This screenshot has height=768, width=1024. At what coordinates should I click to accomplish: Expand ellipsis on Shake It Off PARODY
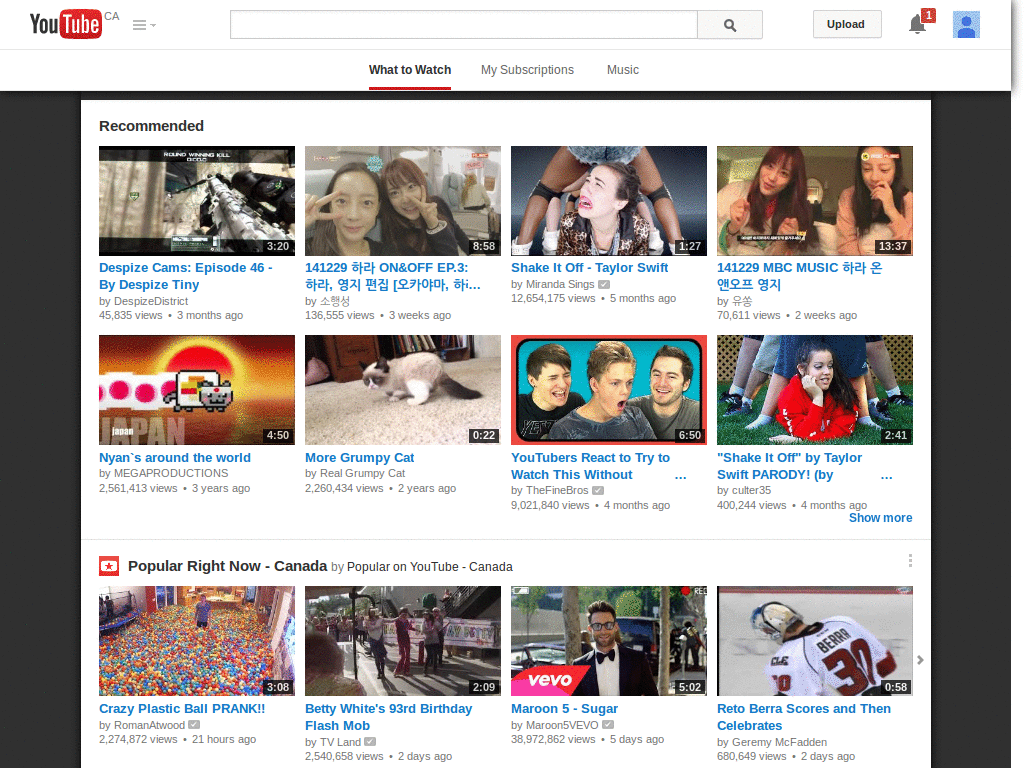pyautogui.click(x=886, y=476)
